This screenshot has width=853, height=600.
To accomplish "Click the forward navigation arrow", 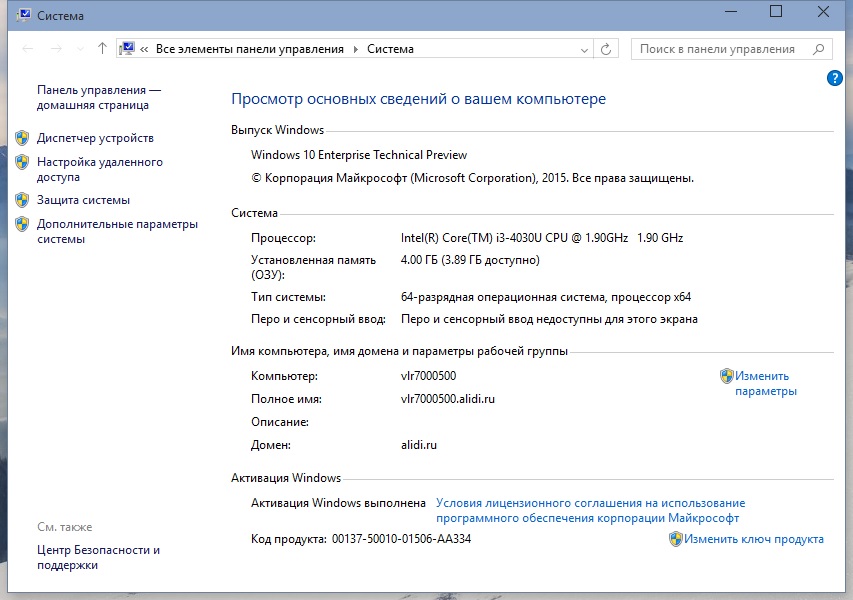I will pyautogui.click(x=56, y=49).
